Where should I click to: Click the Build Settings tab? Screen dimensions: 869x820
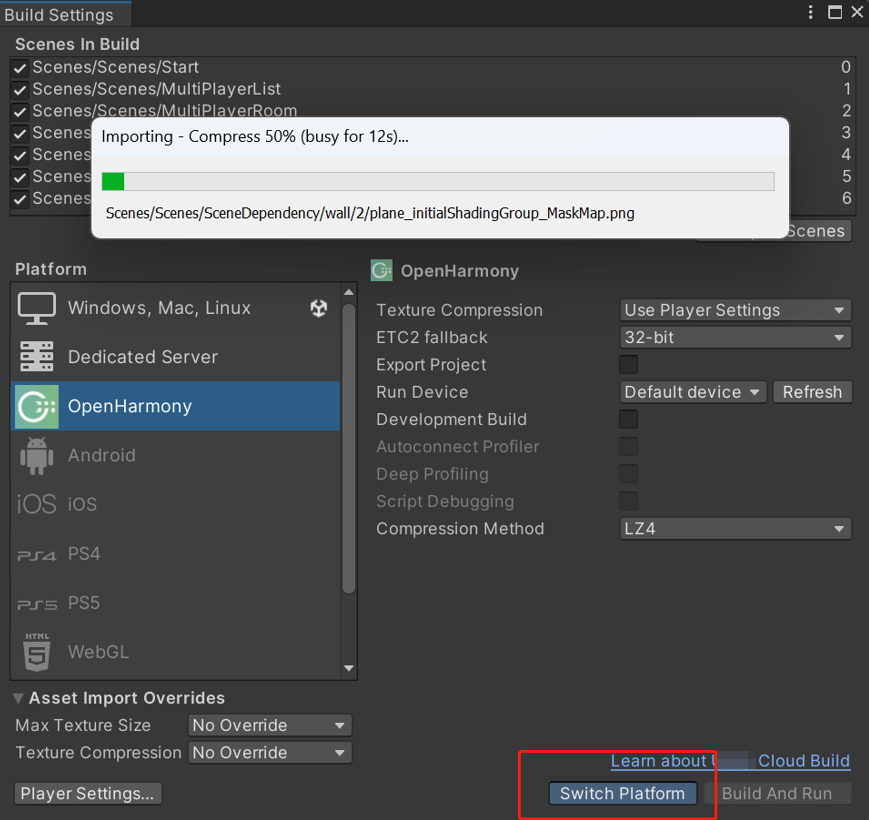tap(60, 15)
